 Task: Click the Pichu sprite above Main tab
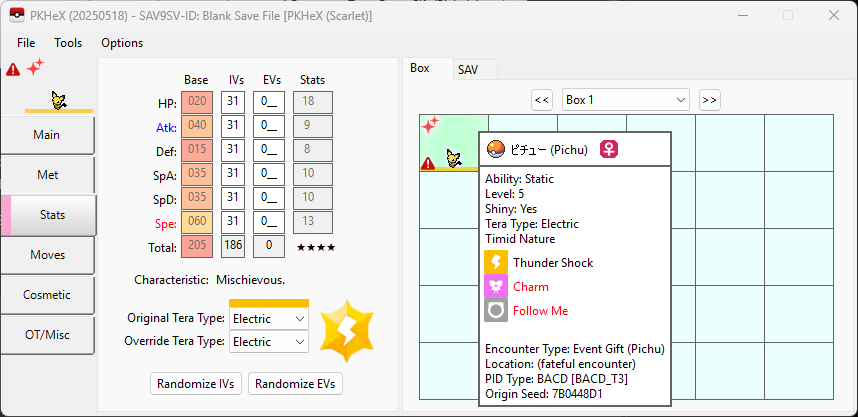[60, 98]
